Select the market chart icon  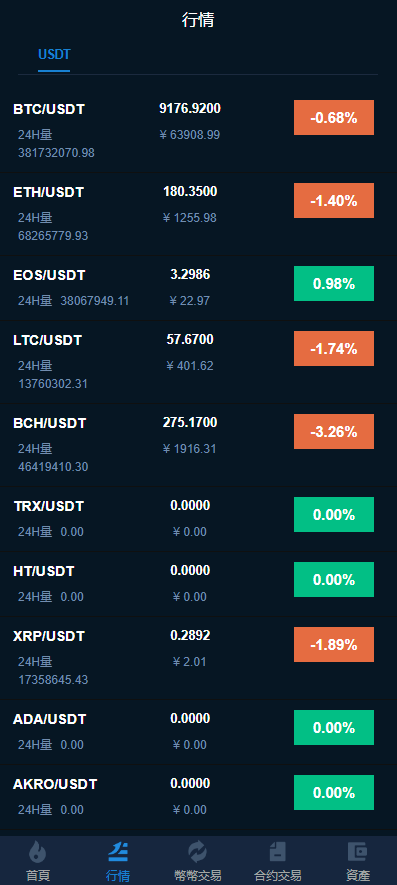point(118,851)
